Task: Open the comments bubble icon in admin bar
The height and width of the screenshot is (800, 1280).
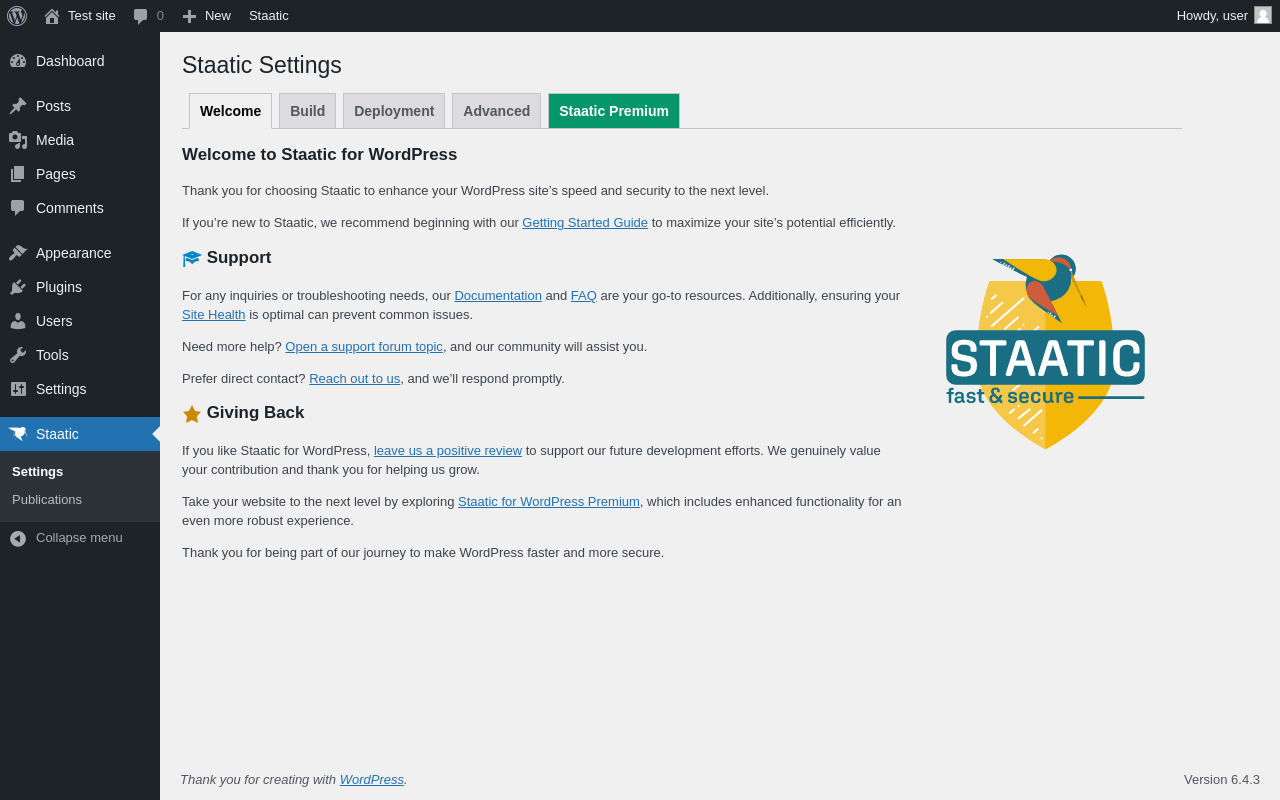Action: pos(140,16)
